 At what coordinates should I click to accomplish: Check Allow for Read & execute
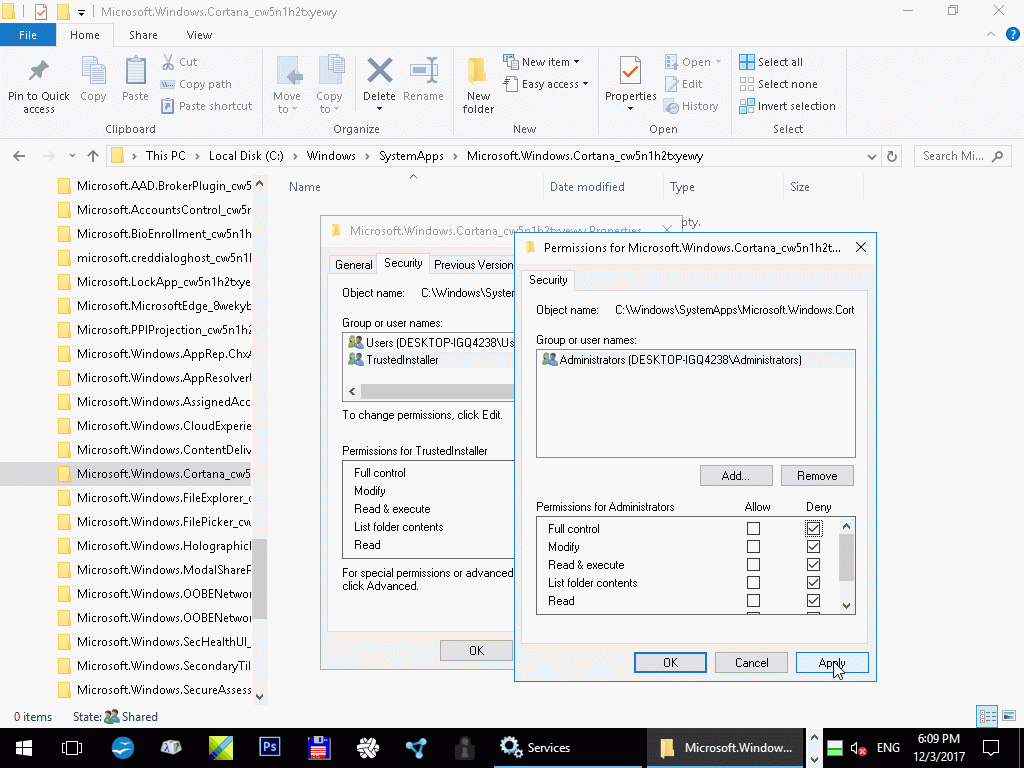(x=753, y=564)
